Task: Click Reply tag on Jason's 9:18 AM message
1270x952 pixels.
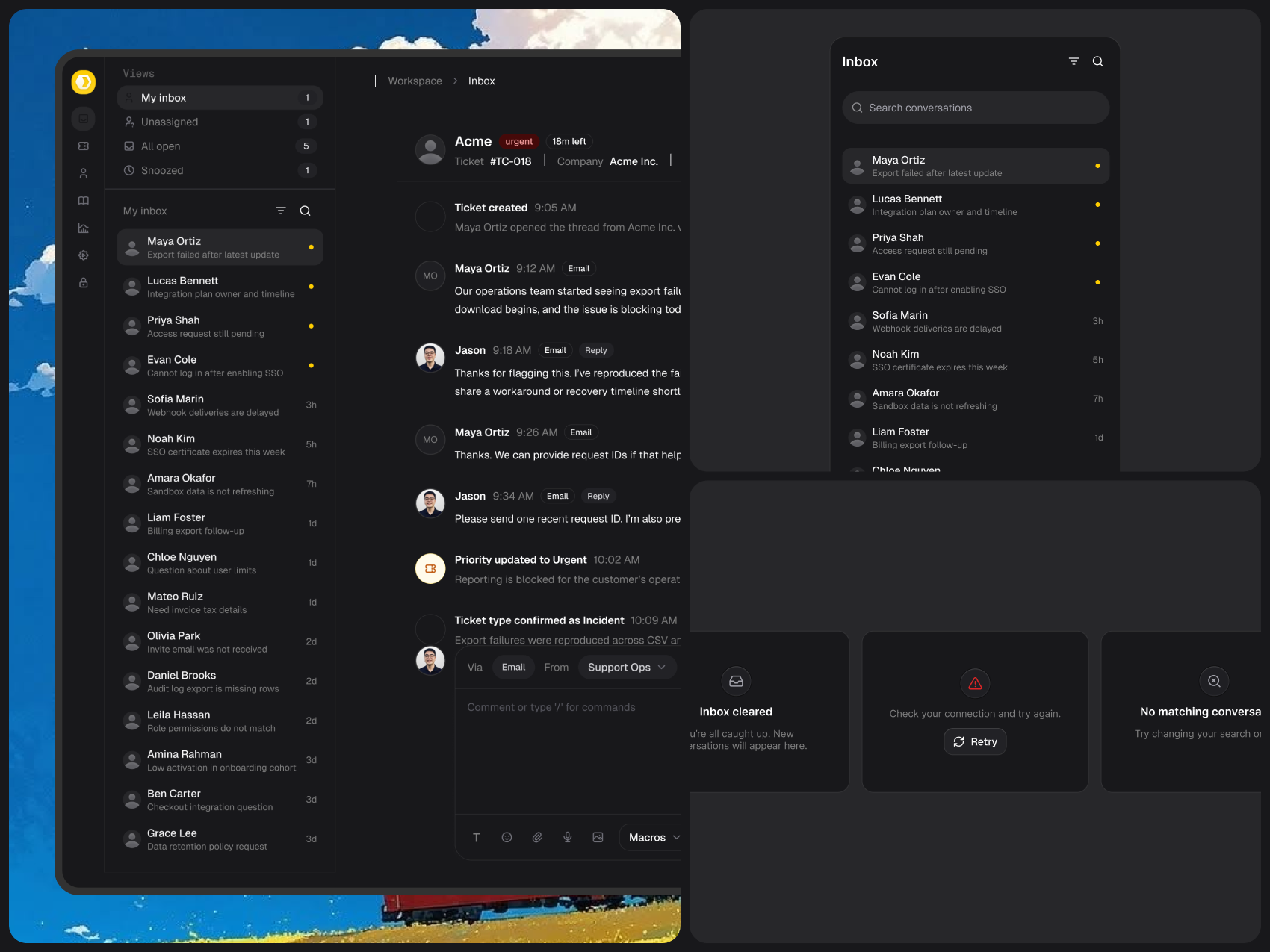Action: pos(596,350)
